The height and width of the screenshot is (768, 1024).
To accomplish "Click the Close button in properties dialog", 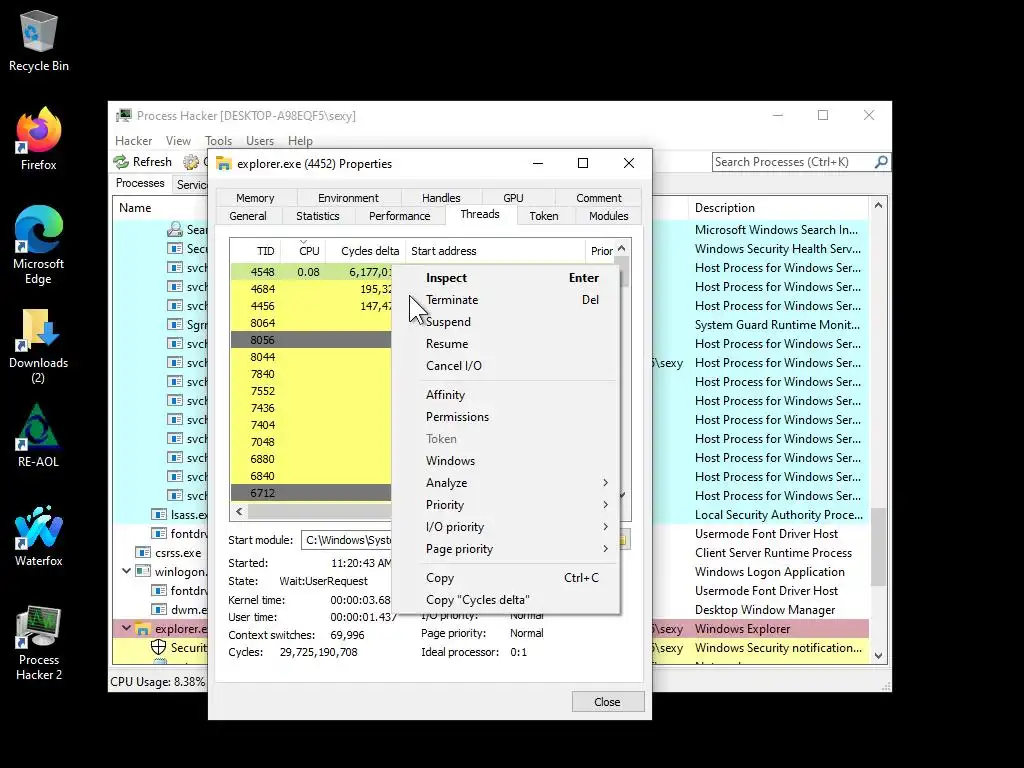I will pos(607,702).
